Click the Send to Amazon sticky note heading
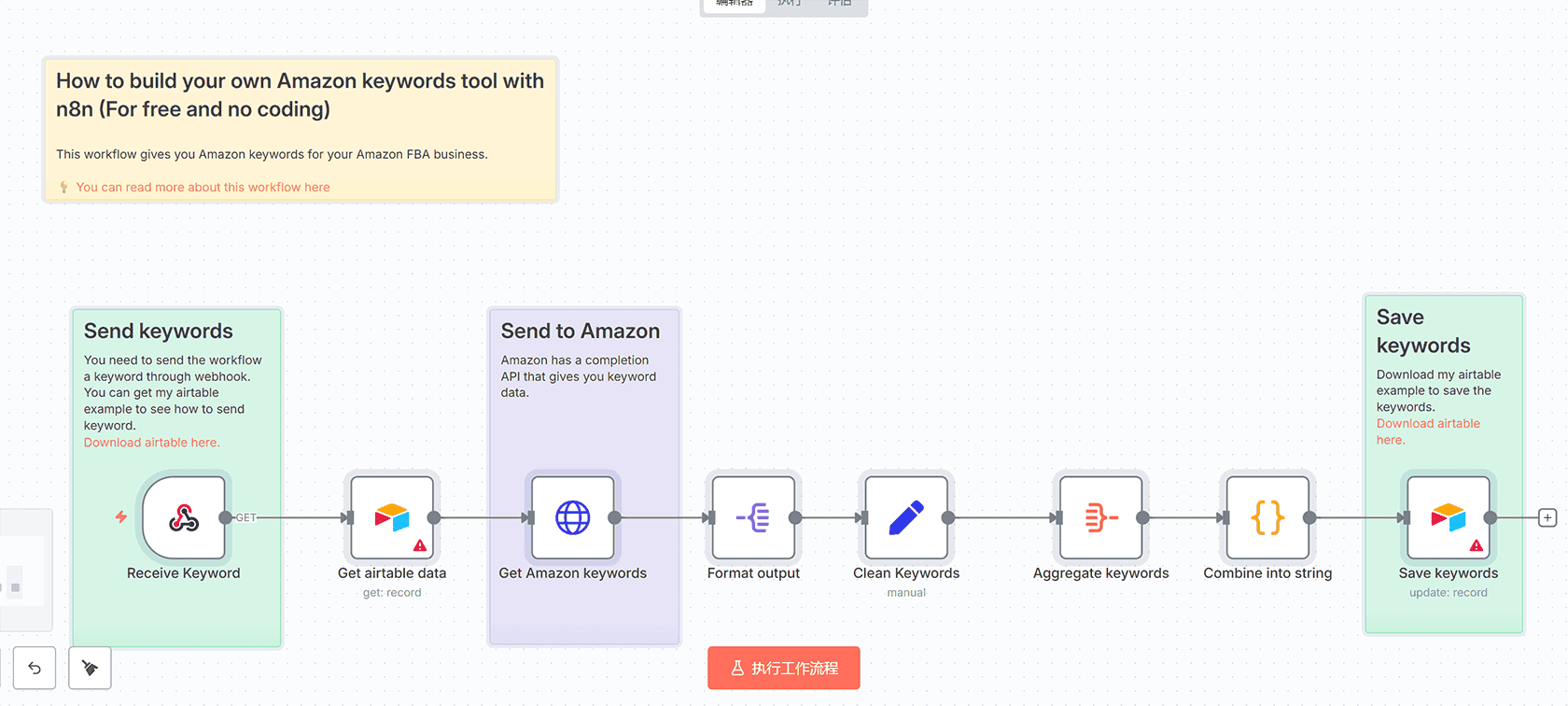 point(580,332)
